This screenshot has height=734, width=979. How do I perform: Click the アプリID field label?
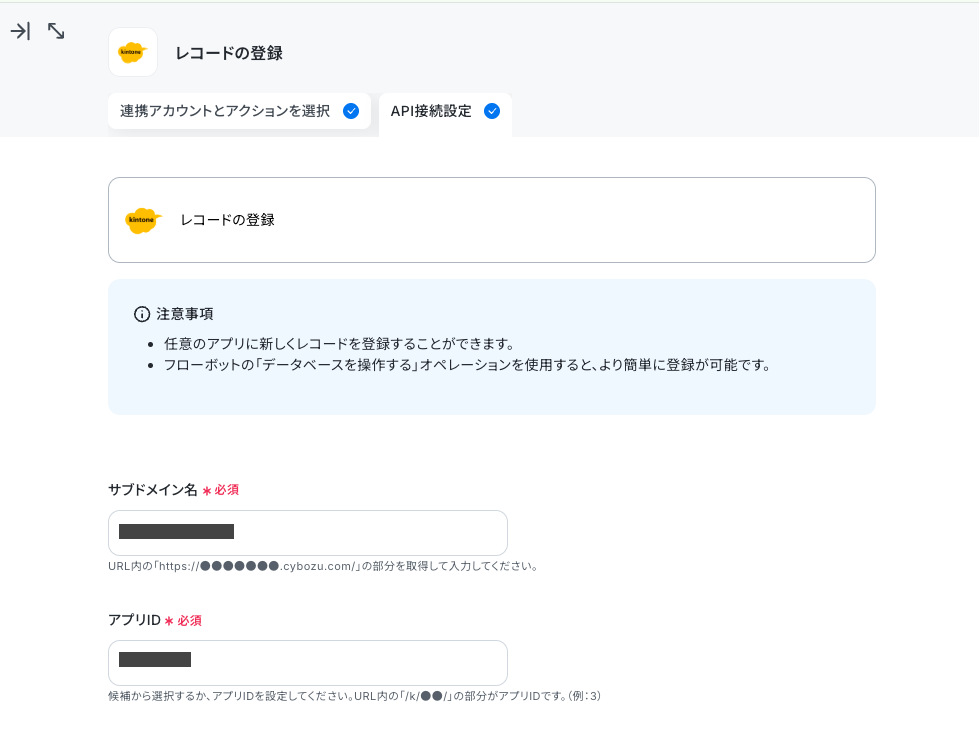pyautogui.click(x=134, y=620)
